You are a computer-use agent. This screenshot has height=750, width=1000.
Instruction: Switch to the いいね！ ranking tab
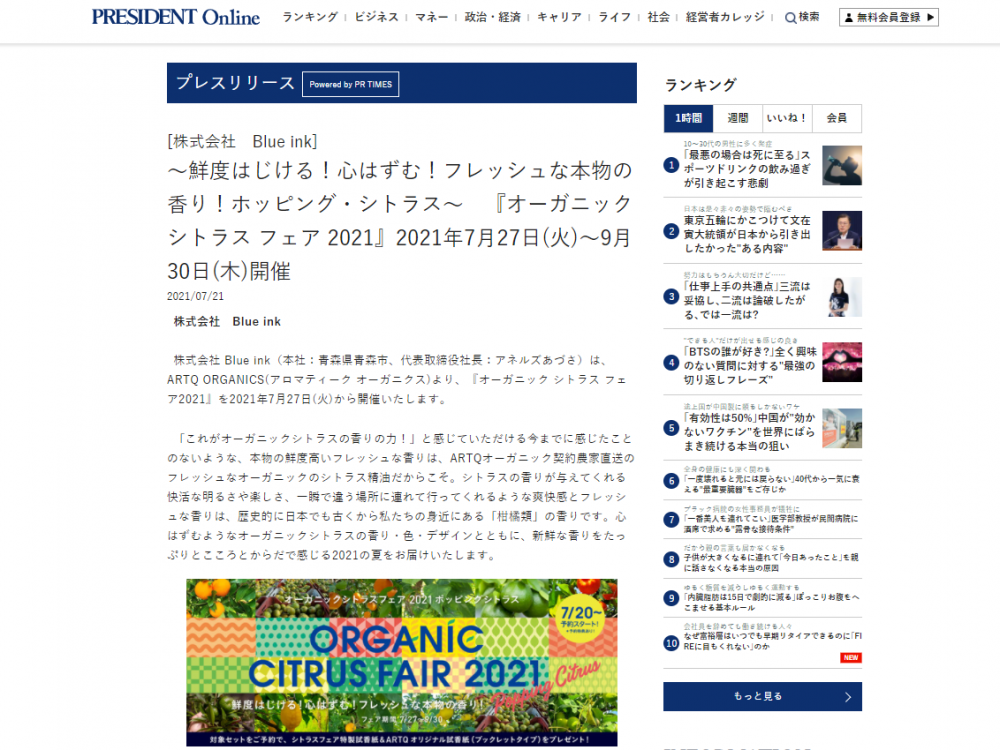pyautogui.click(x=787, y=118)
